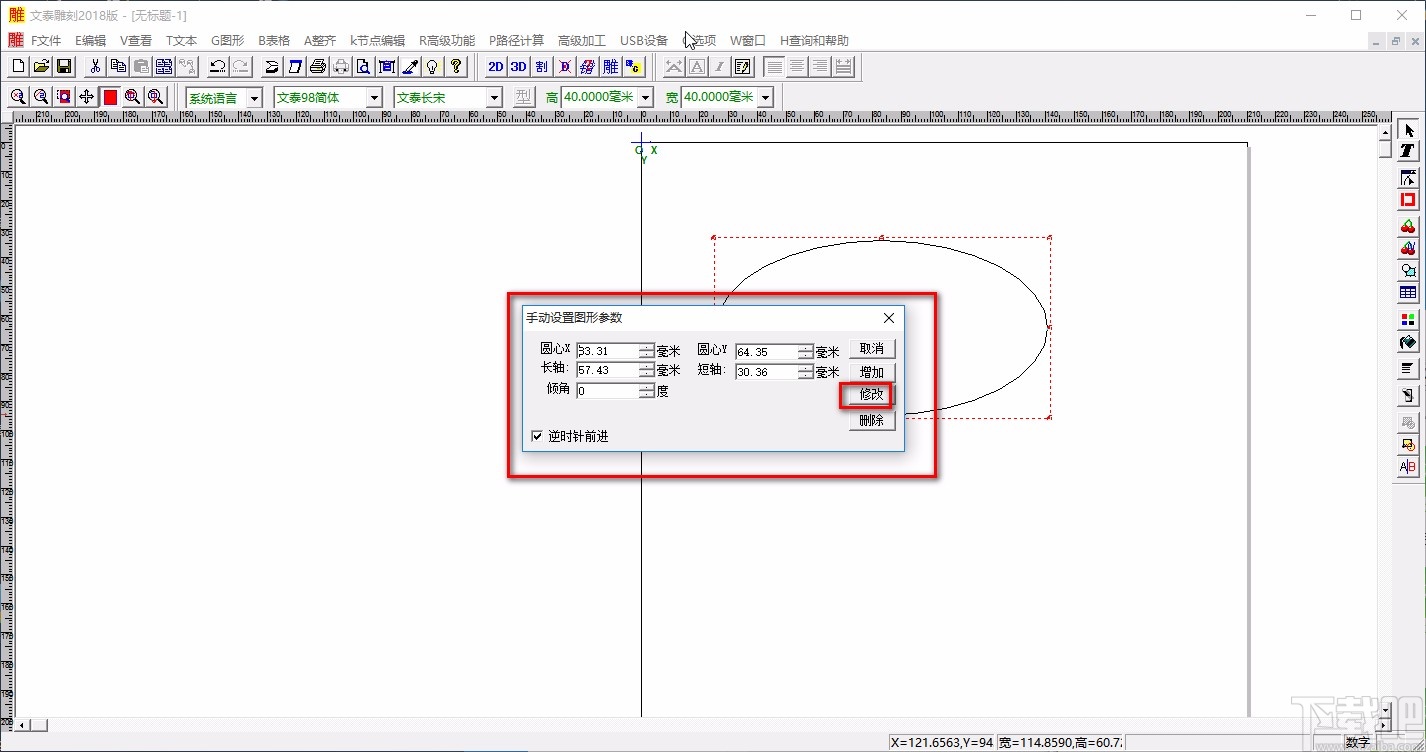The width and height of the screenshot is (1426, 752).
Task: Select the Text tool in right toolbar
Action: [x=1408, y=151]
